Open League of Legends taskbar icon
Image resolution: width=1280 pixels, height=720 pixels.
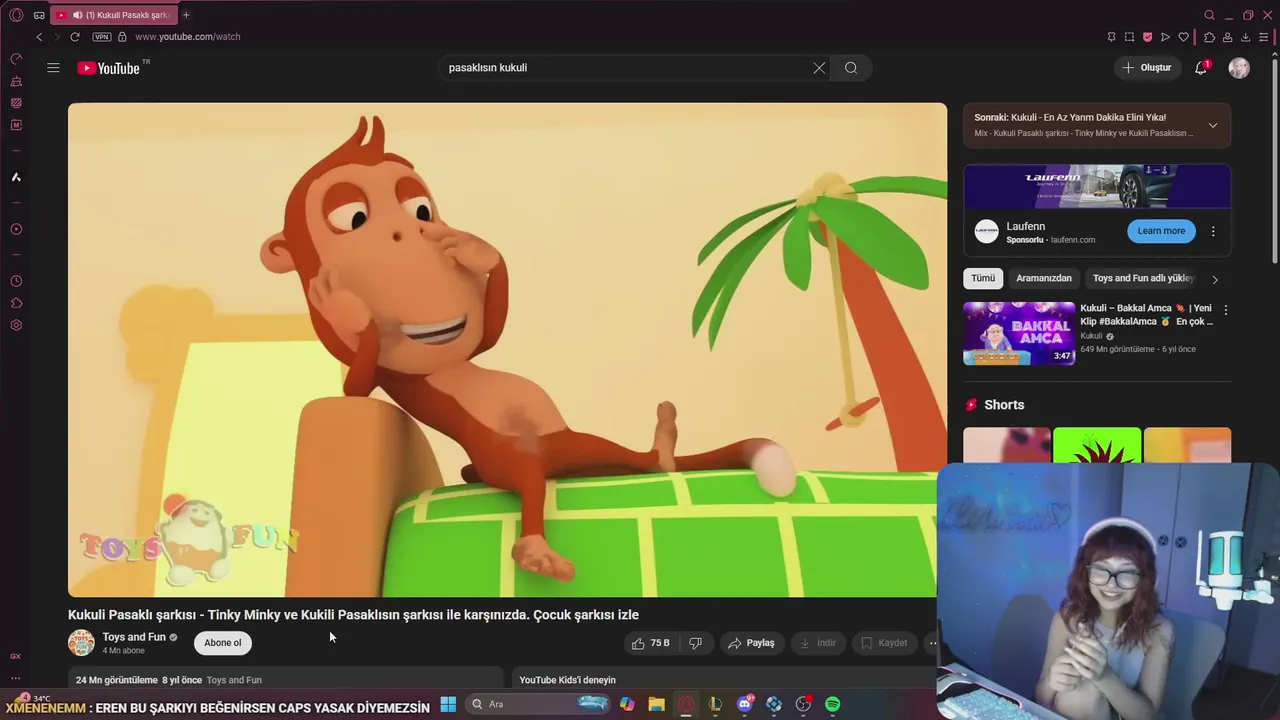(x=715, y=704)
